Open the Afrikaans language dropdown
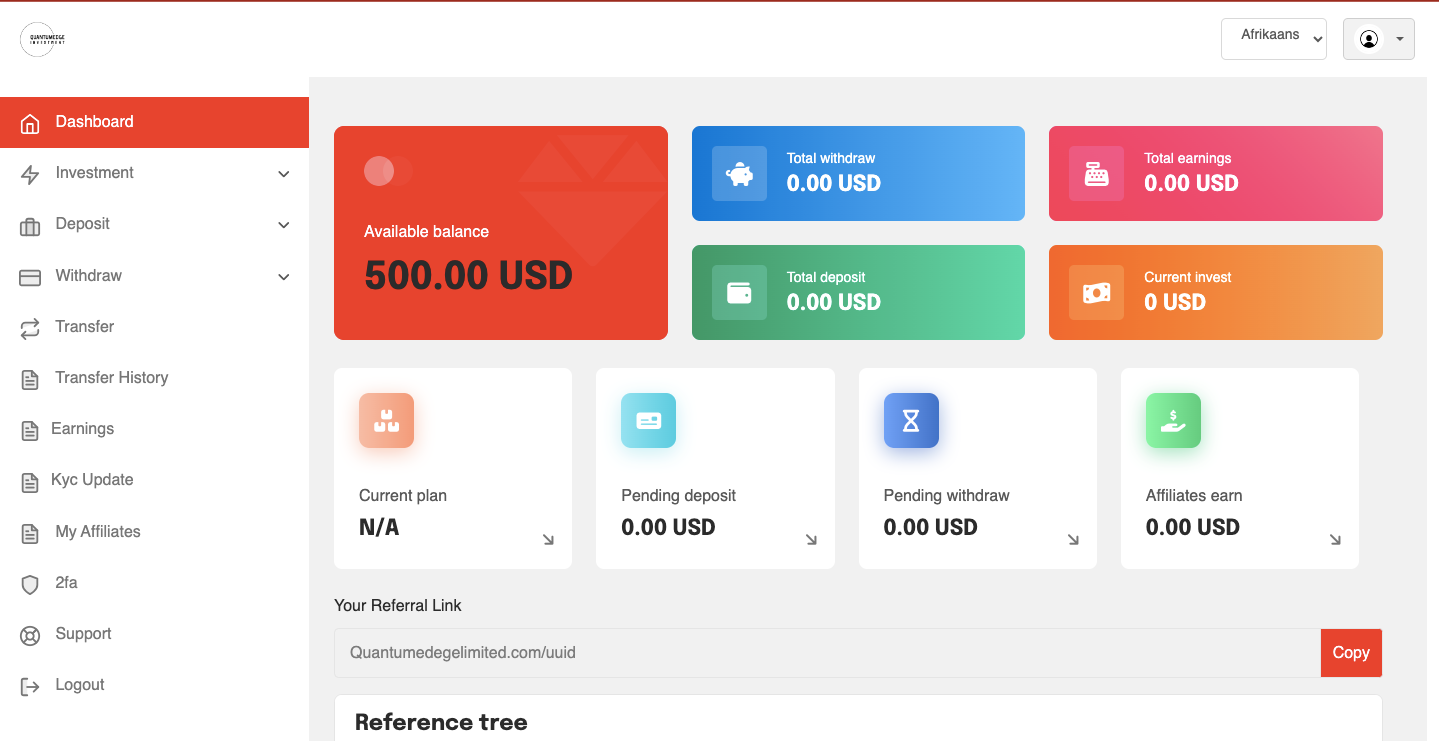This screenshot has height=741, width=1439. click(1273, 39)
